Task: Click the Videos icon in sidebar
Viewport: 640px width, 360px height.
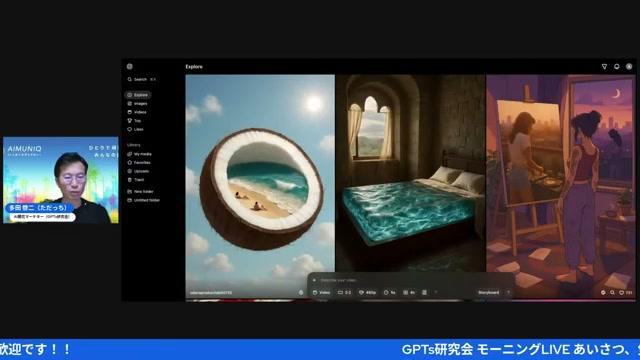Action: click(130, 112)
